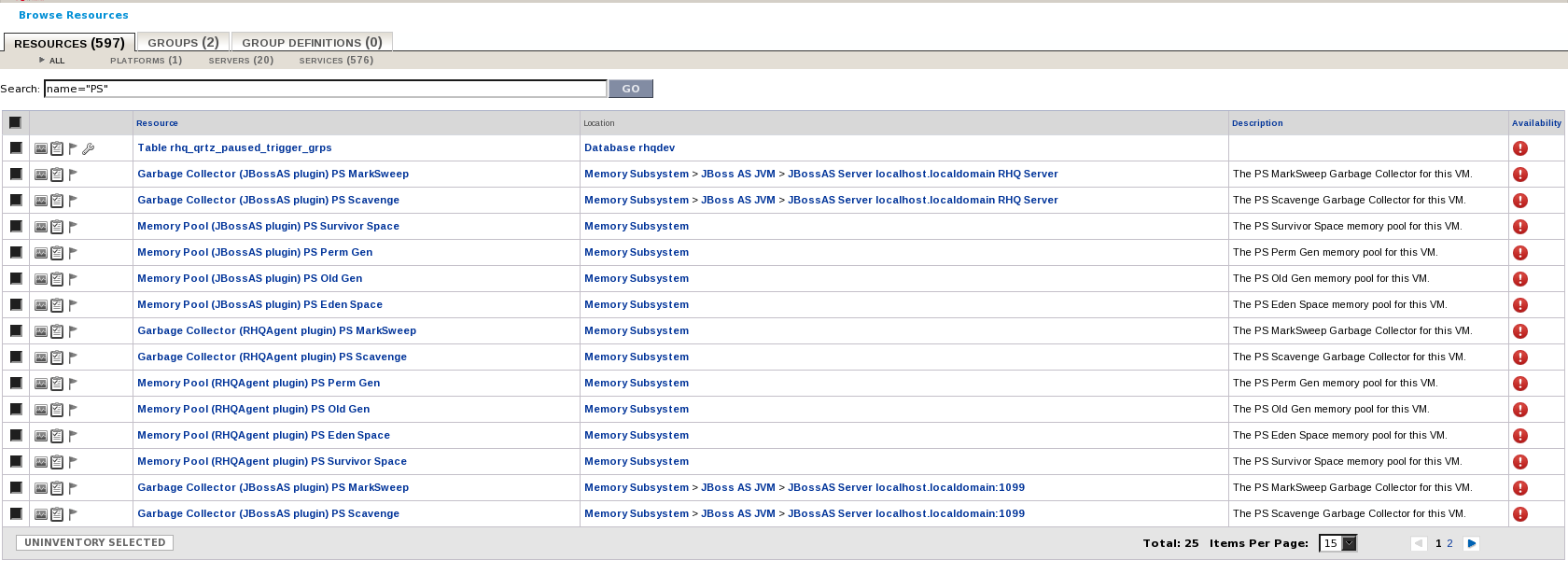The image size is (1568, 588).
Task: Switch to the Group Definitions (0) tab
Action: [312, 42]
